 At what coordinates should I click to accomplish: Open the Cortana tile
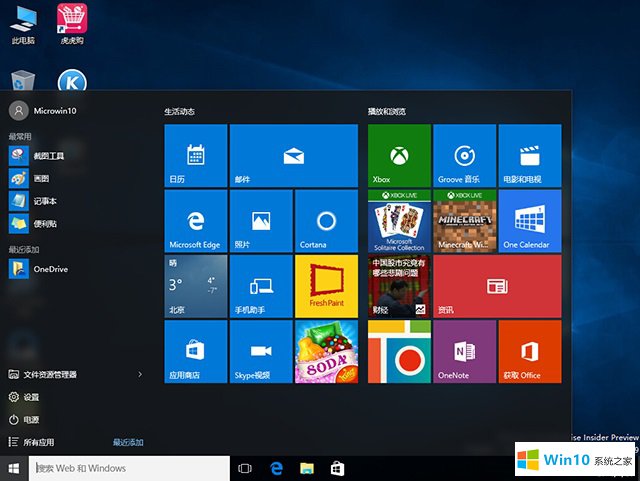point(326,221)
